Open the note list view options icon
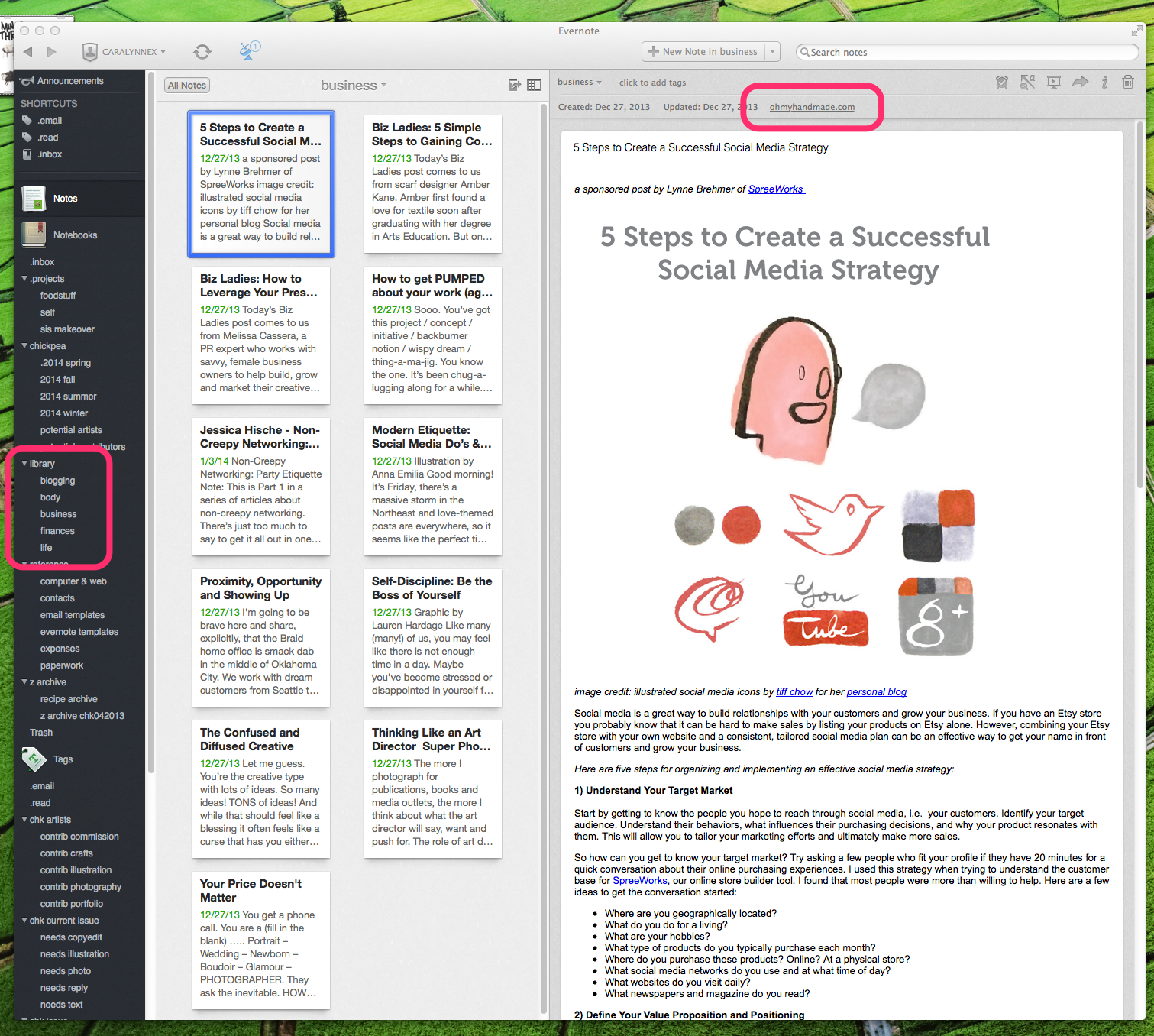The width and height of the screenshot is (1154, 1036). pos(534,86)
